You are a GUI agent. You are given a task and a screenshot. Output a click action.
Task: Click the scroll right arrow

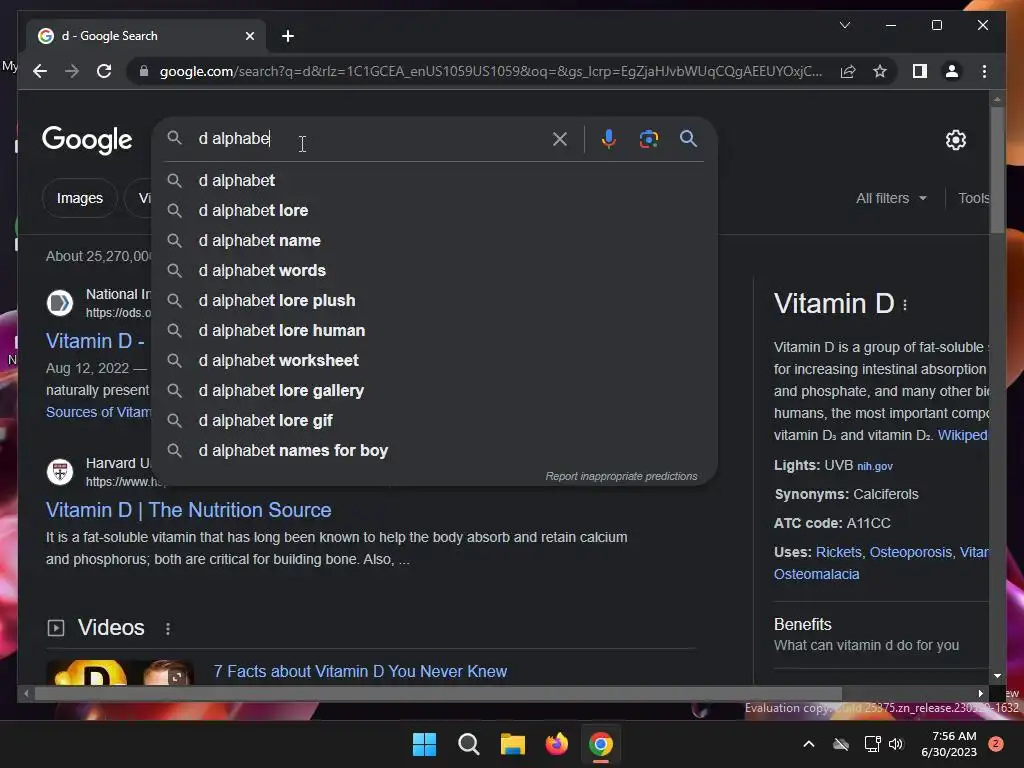[980, 694]
